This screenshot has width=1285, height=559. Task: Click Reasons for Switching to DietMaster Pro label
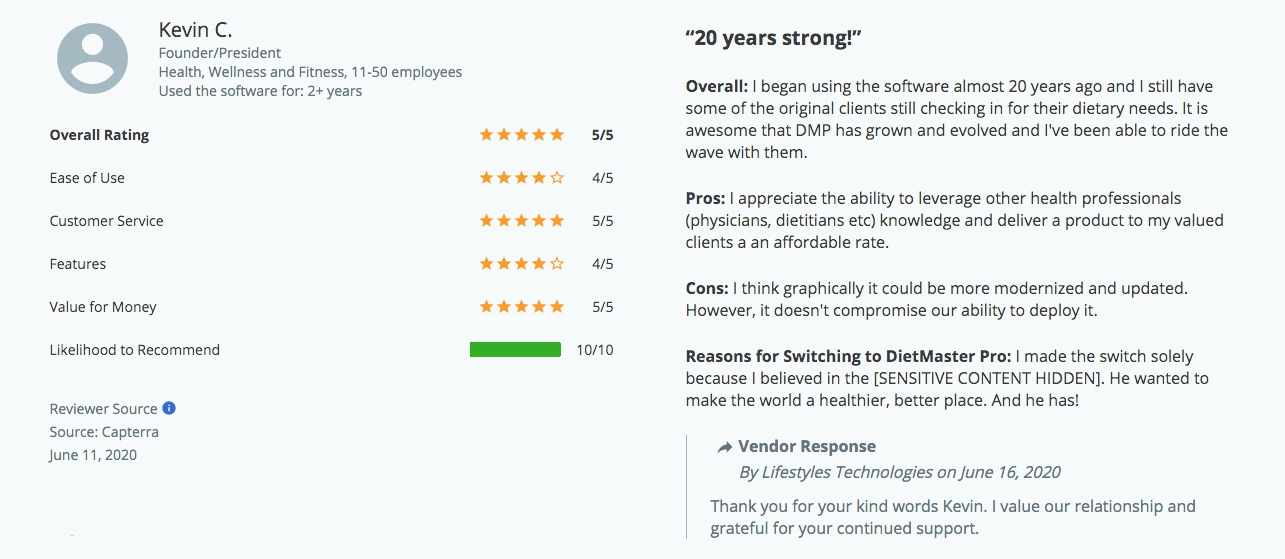[850, 356]
